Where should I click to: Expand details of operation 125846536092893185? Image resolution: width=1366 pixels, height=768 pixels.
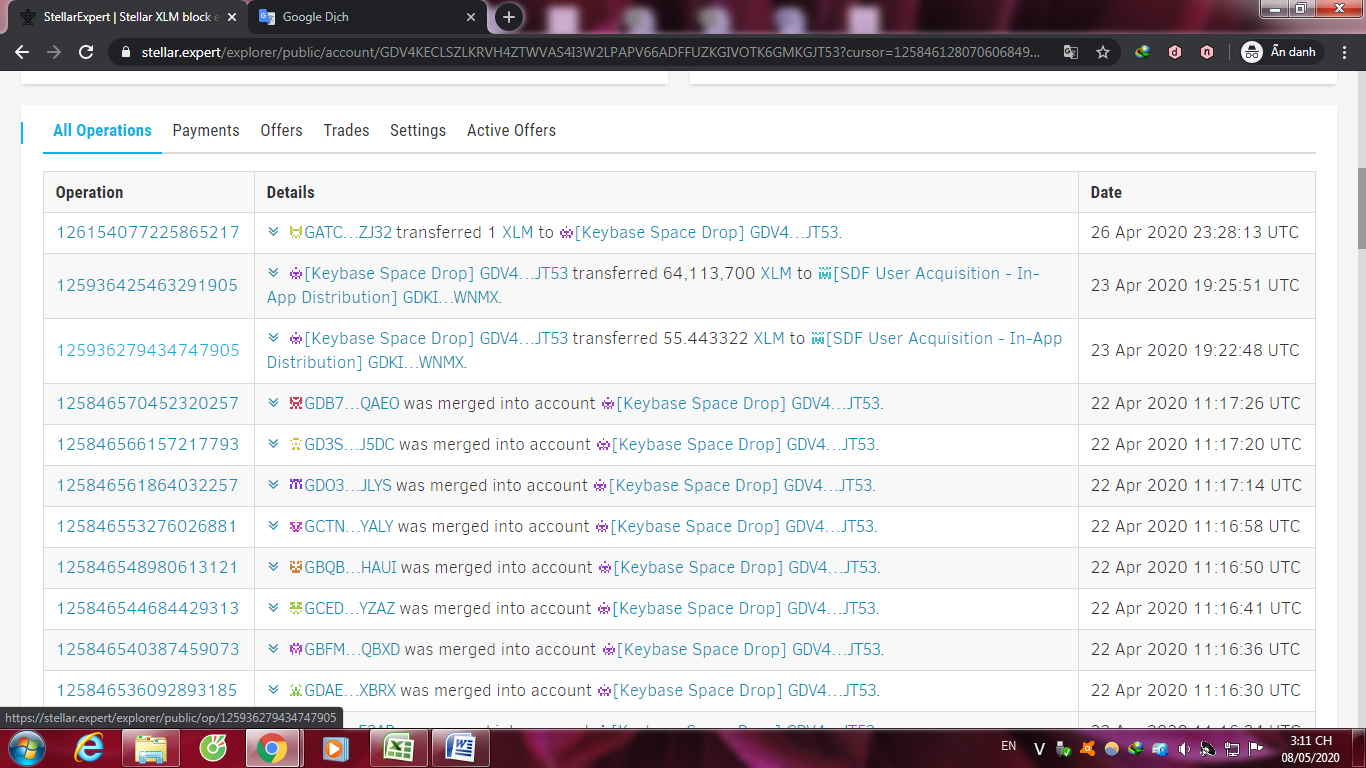273,690
